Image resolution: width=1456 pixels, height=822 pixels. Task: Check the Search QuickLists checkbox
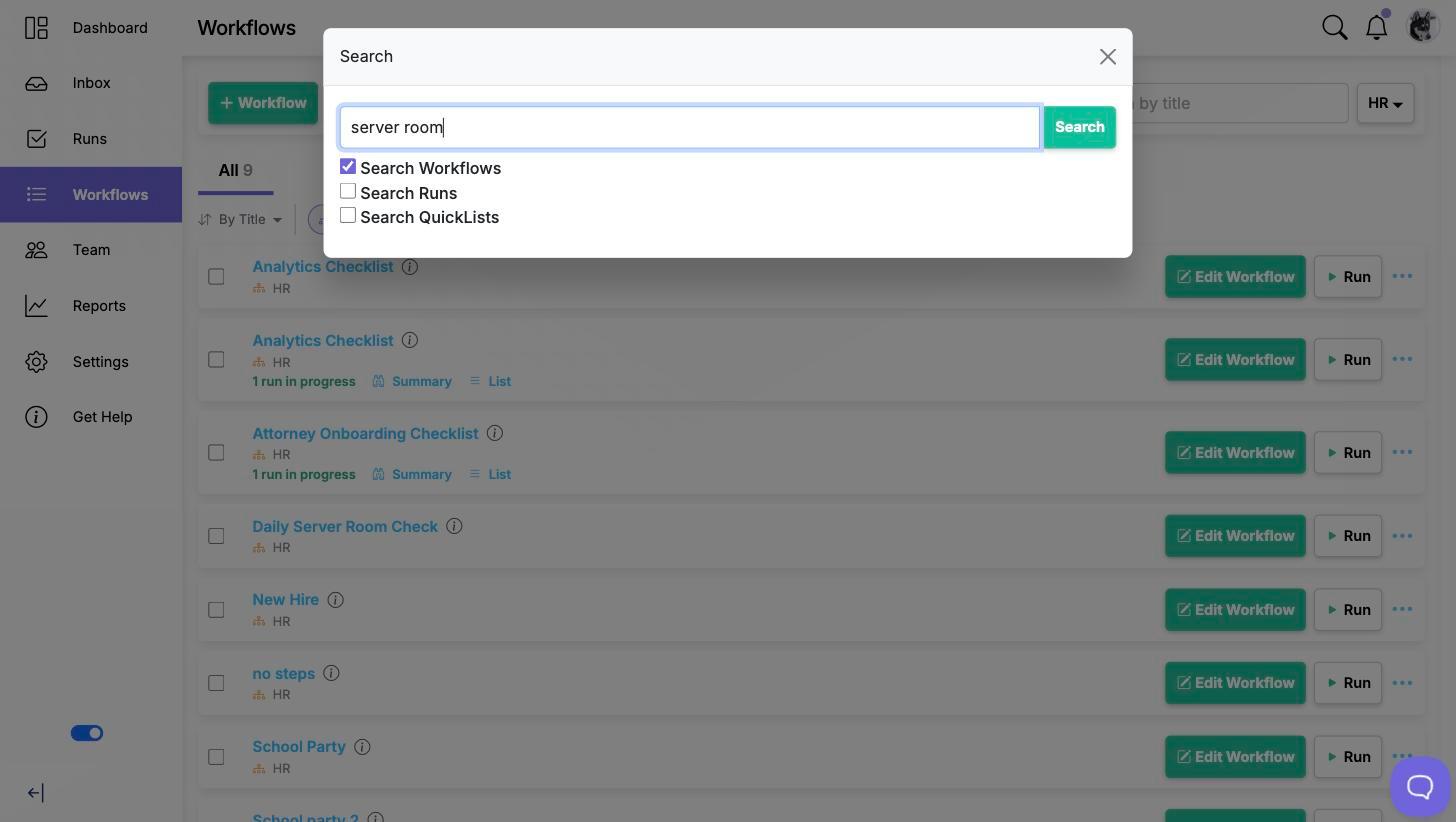tap(348, 215)
